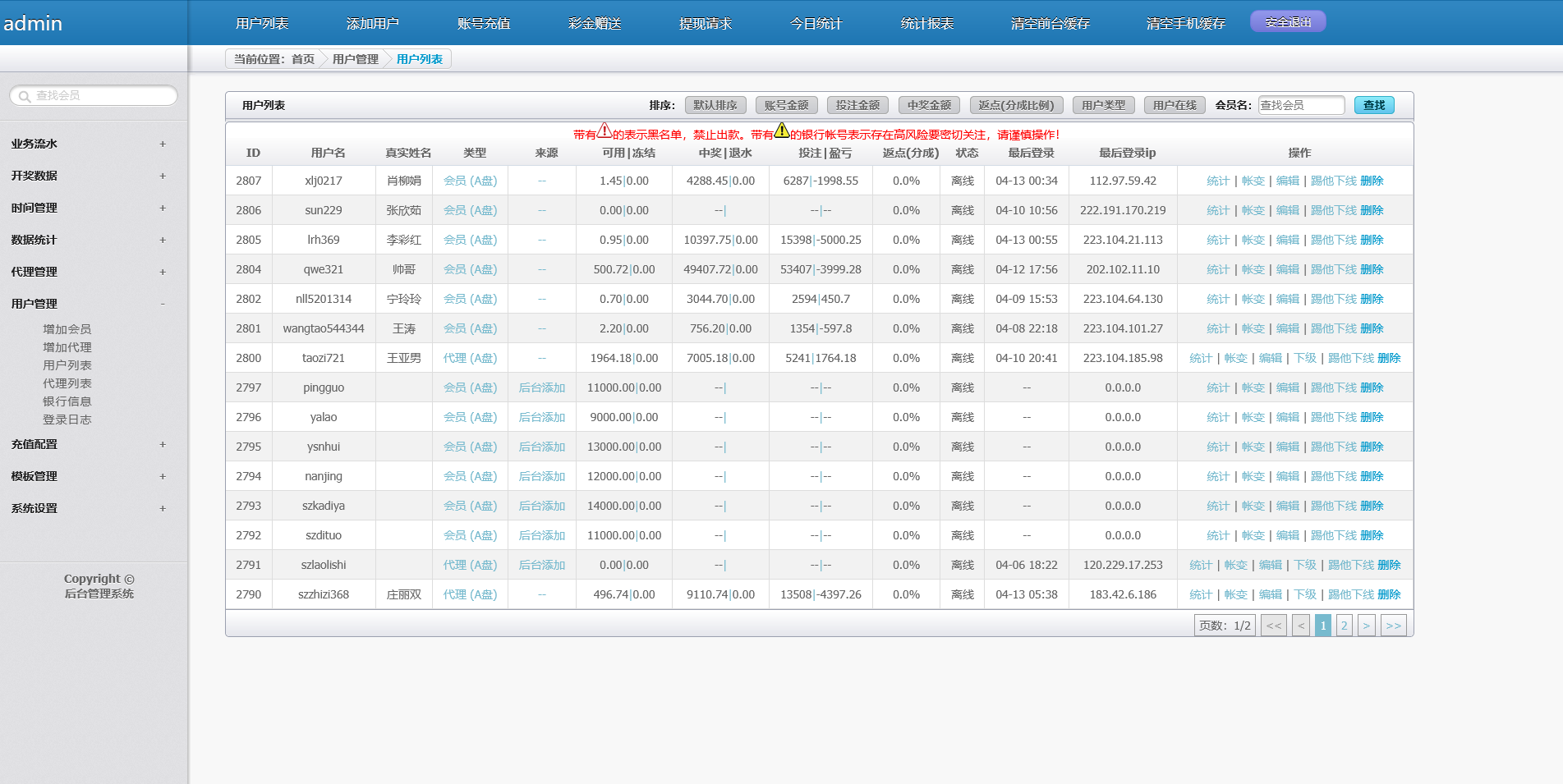Select page 2 in pagination

[x=1345, y=626]
